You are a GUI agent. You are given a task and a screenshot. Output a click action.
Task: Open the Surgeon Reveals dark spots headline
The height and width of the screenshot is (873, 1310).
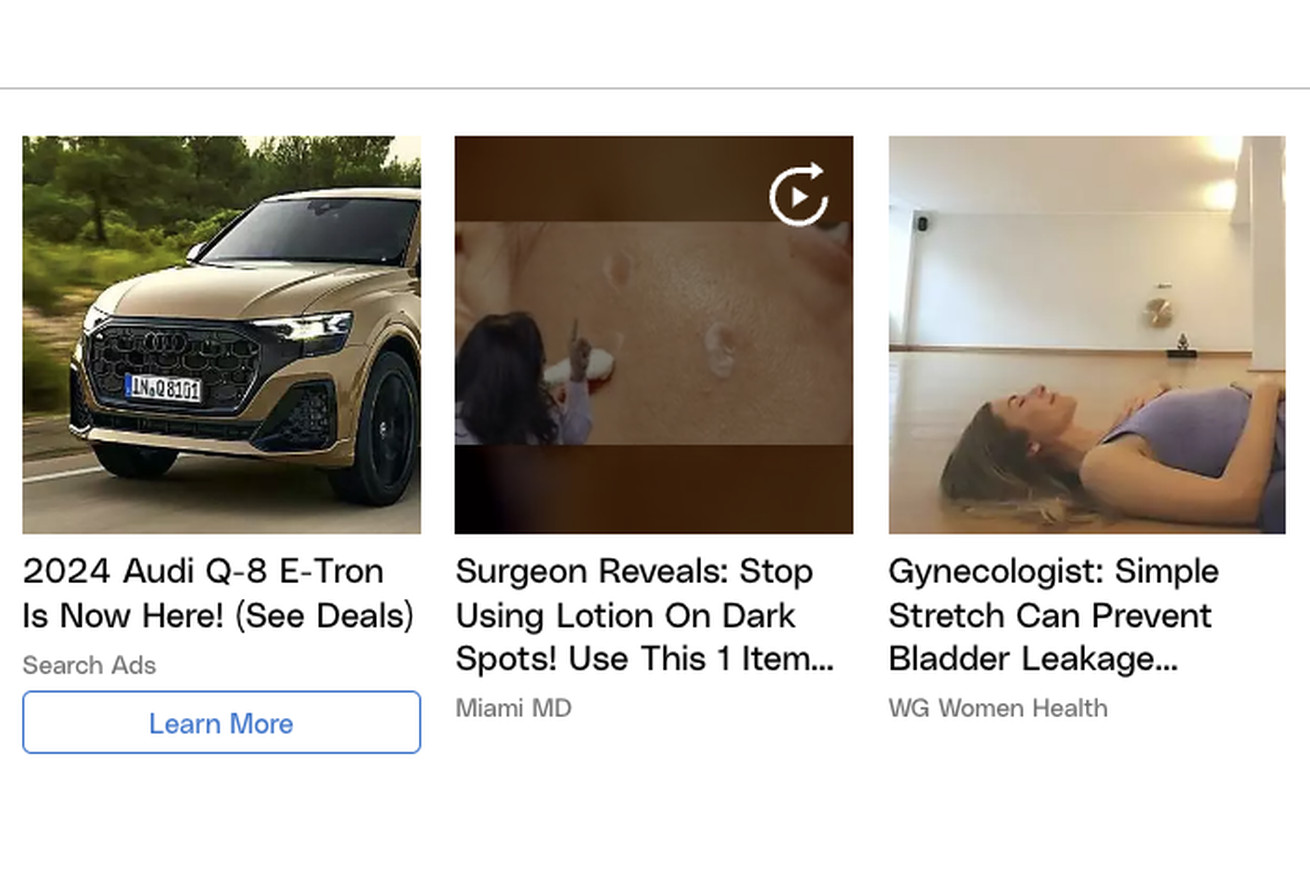[x=644, y=615]
